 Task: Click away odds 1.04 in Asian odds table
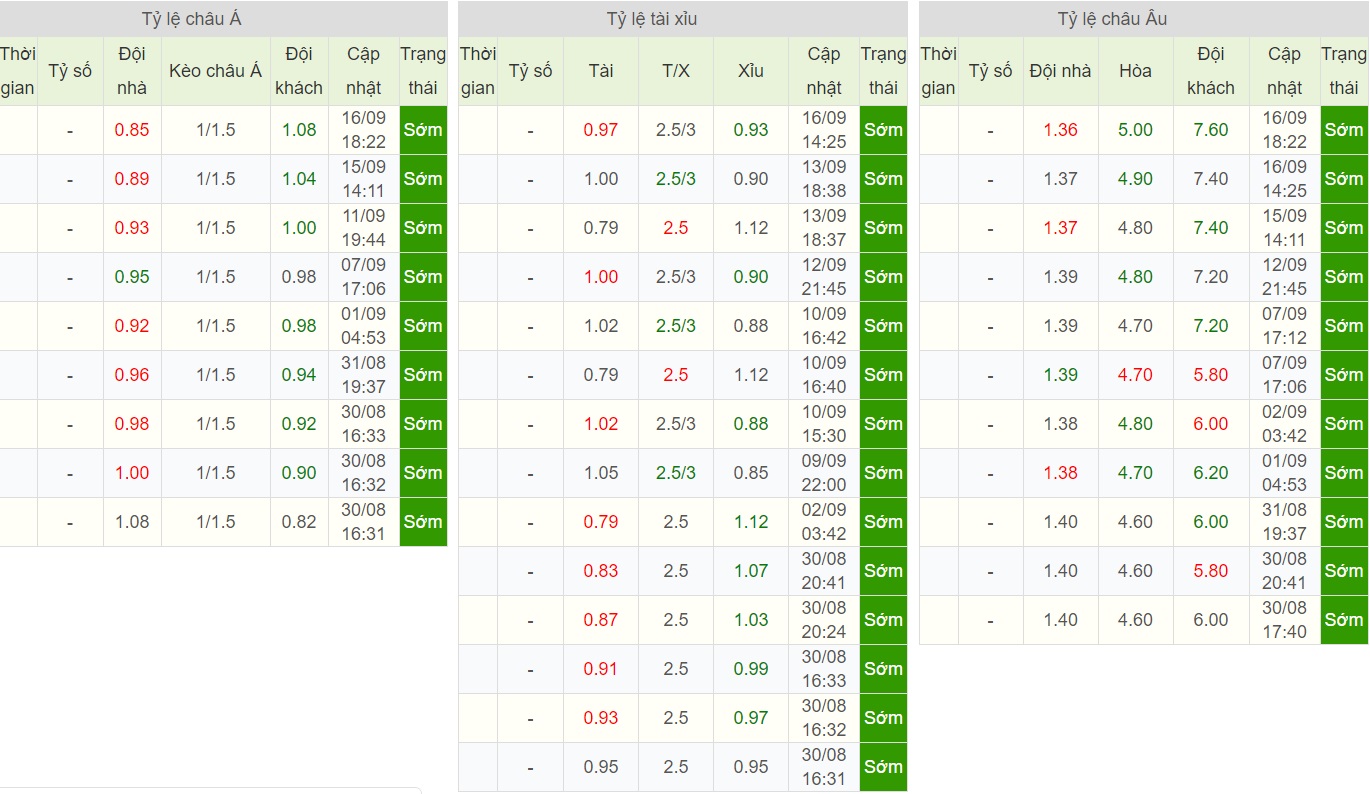299,179
